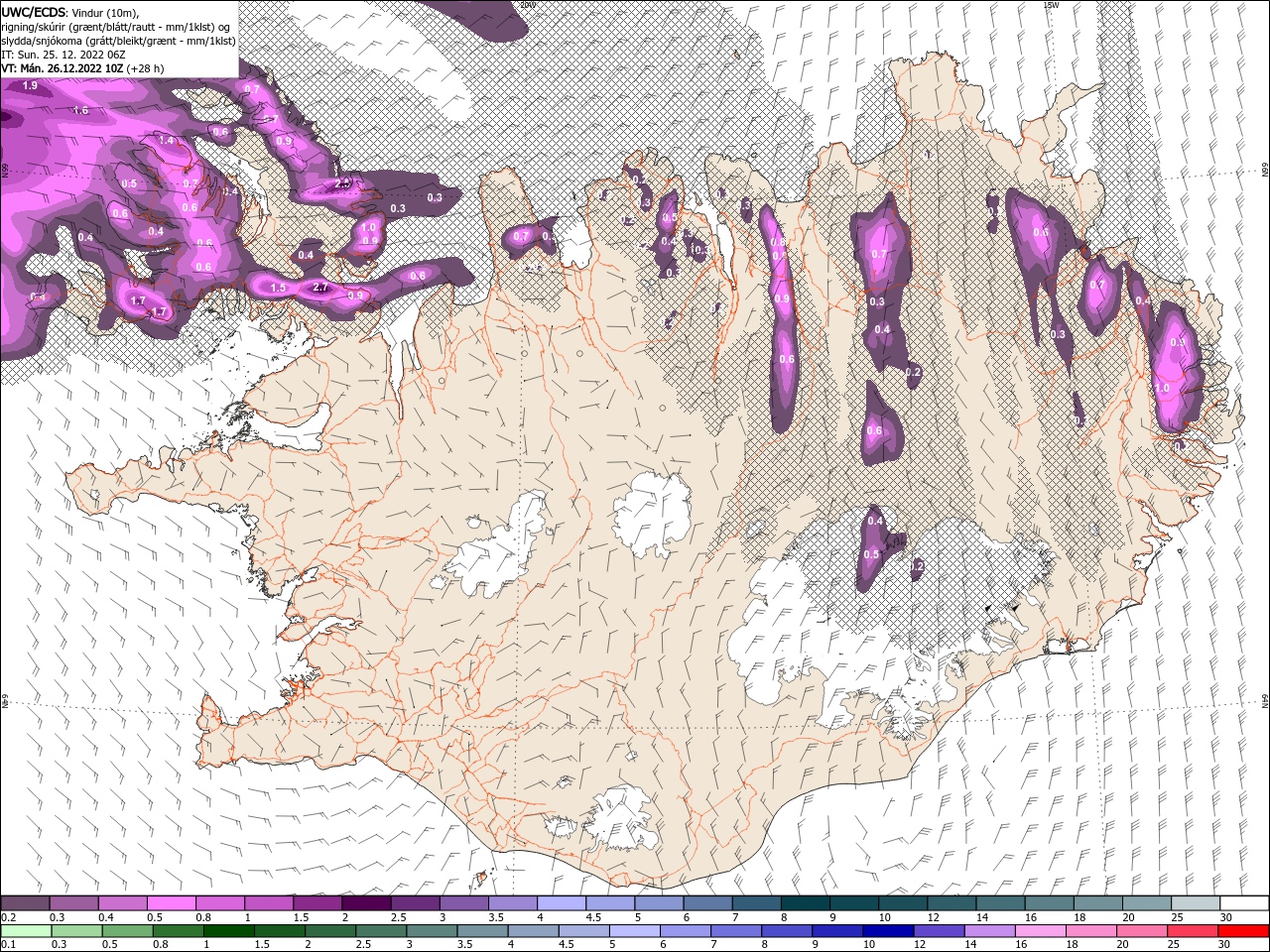Viewport: 1270px width, 952px height.
Task: Click the darkest purple 2 swatch, upper legend row
Action: (x=366, y=903)
